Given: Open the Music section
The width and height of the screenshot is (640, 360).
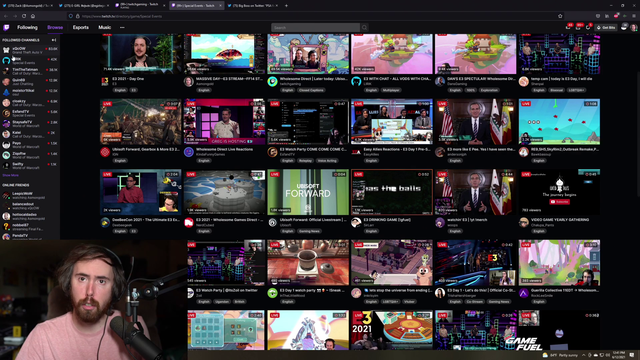Looking at the screenshot, I should (104, 27).
